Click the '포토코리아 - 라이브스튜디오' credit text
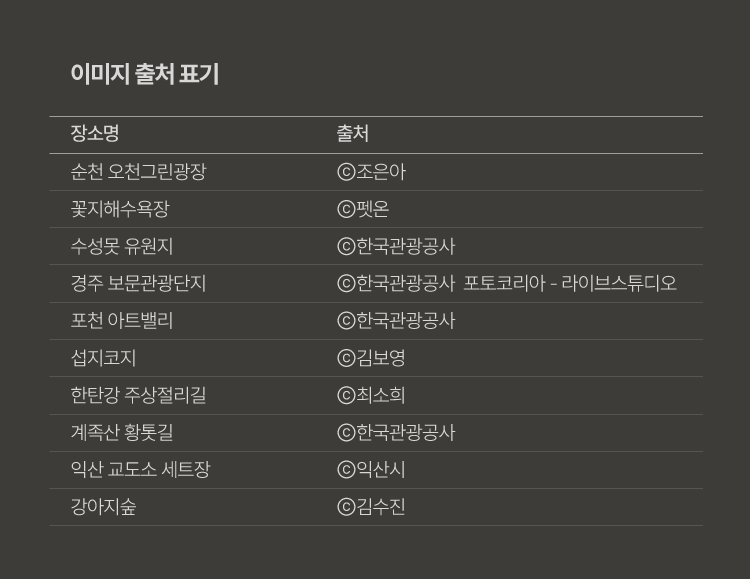This screenshot has width=750, height=579. point(570,283)
